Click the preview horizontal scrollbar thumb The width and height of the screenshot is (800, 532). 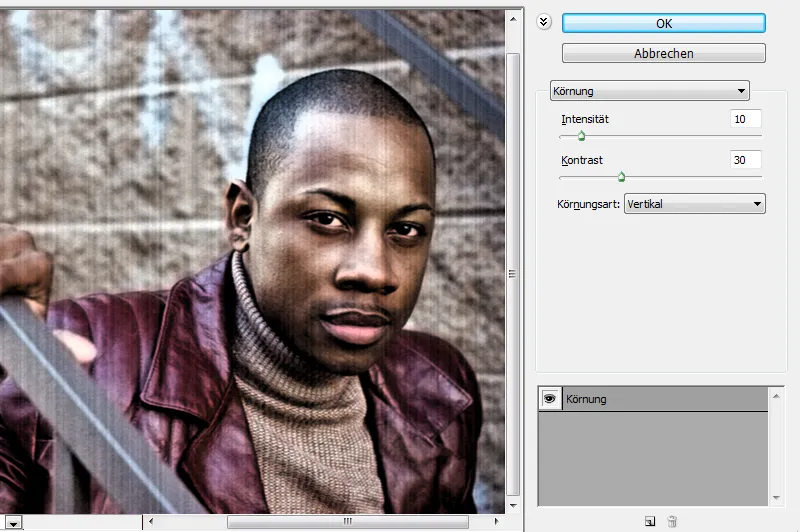click(x=347, y=521)
